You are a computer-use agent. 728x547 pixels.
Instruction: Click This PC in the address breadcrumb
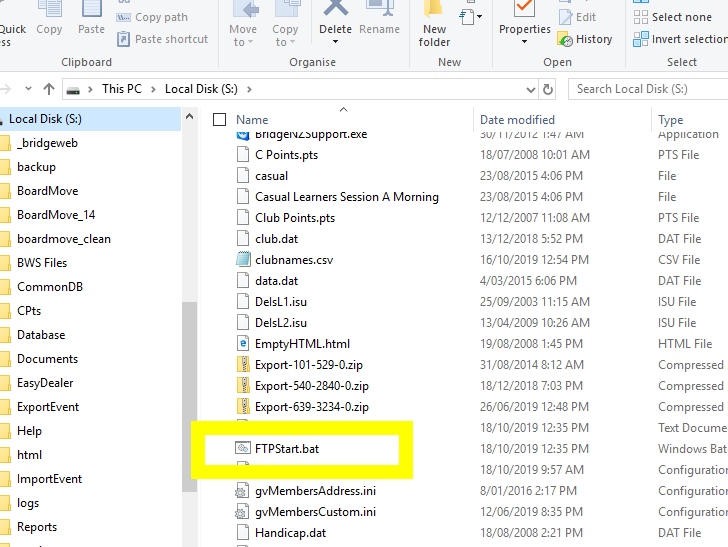tap(121, 89)
